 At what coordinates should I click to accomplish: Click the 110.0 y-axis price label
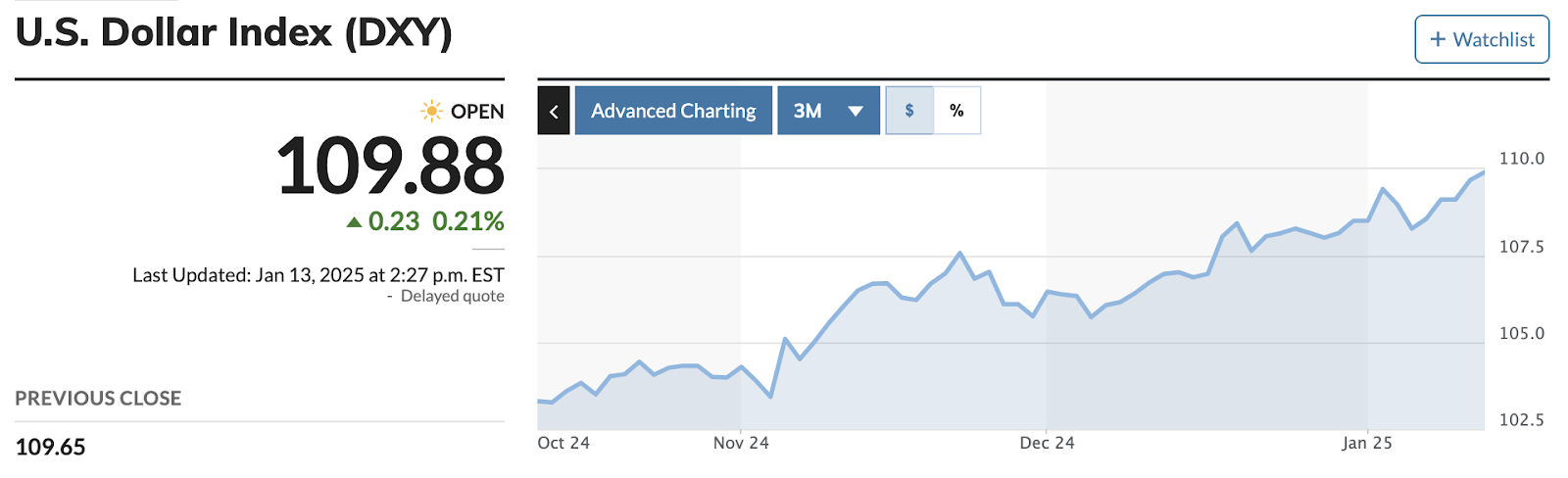pyautogui.click(x=1521, y=159)
